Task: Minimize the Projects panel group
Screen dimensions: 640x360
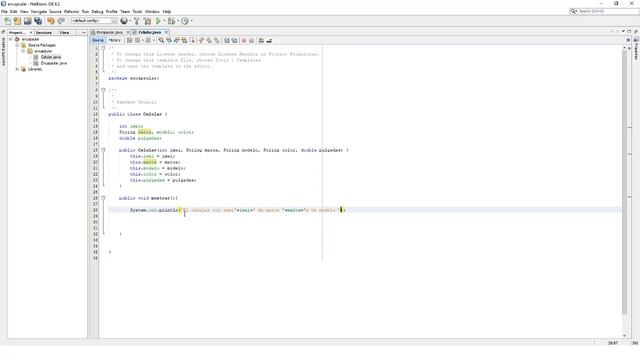Action: [84, 32]
